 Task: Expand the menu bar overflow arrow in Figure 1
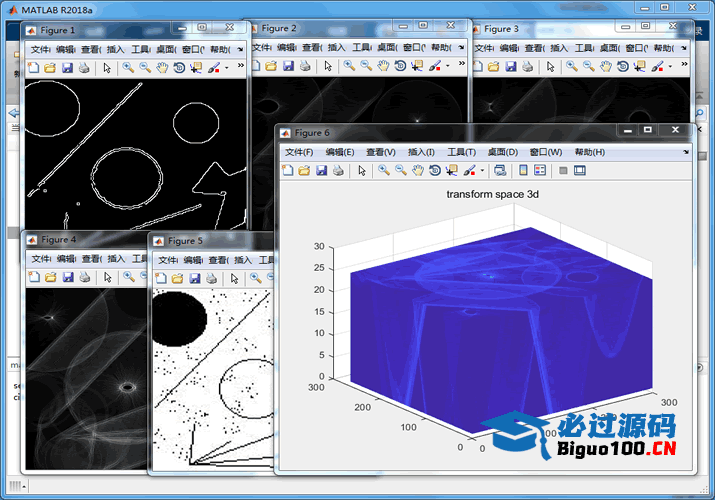[x=239, y=48]
